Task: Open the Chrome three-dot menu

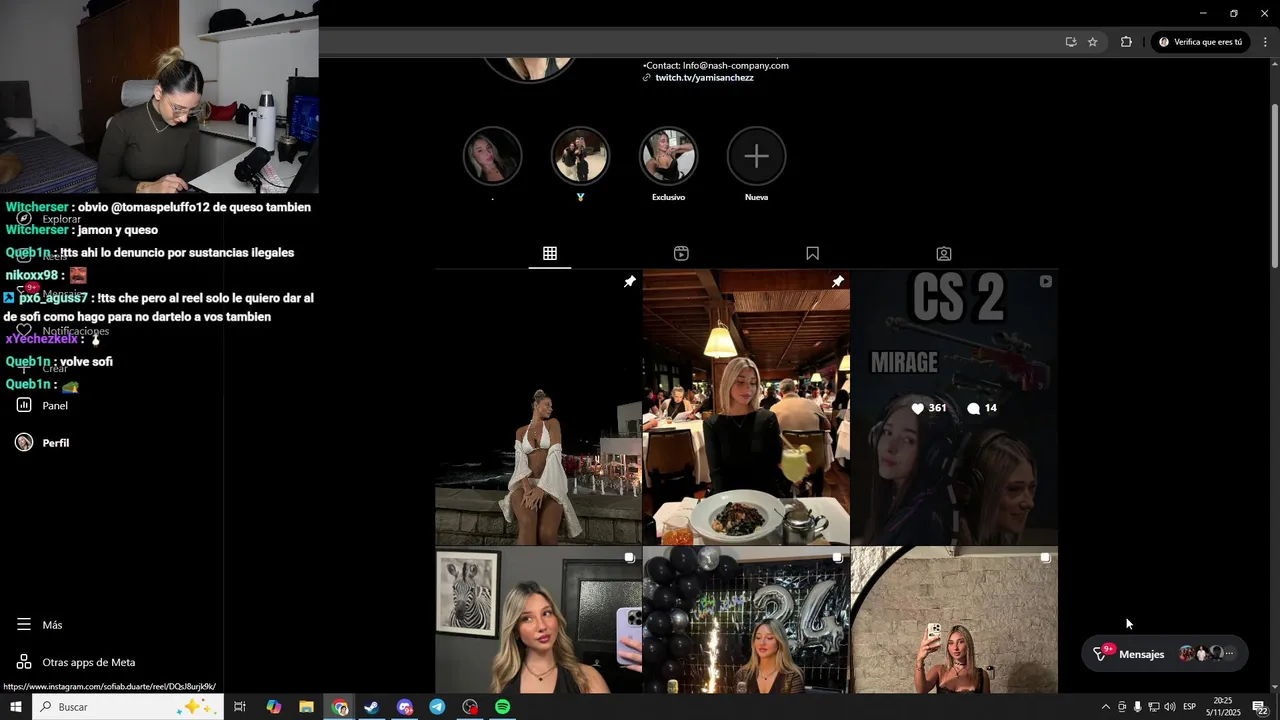Action: click(1265, 42)
